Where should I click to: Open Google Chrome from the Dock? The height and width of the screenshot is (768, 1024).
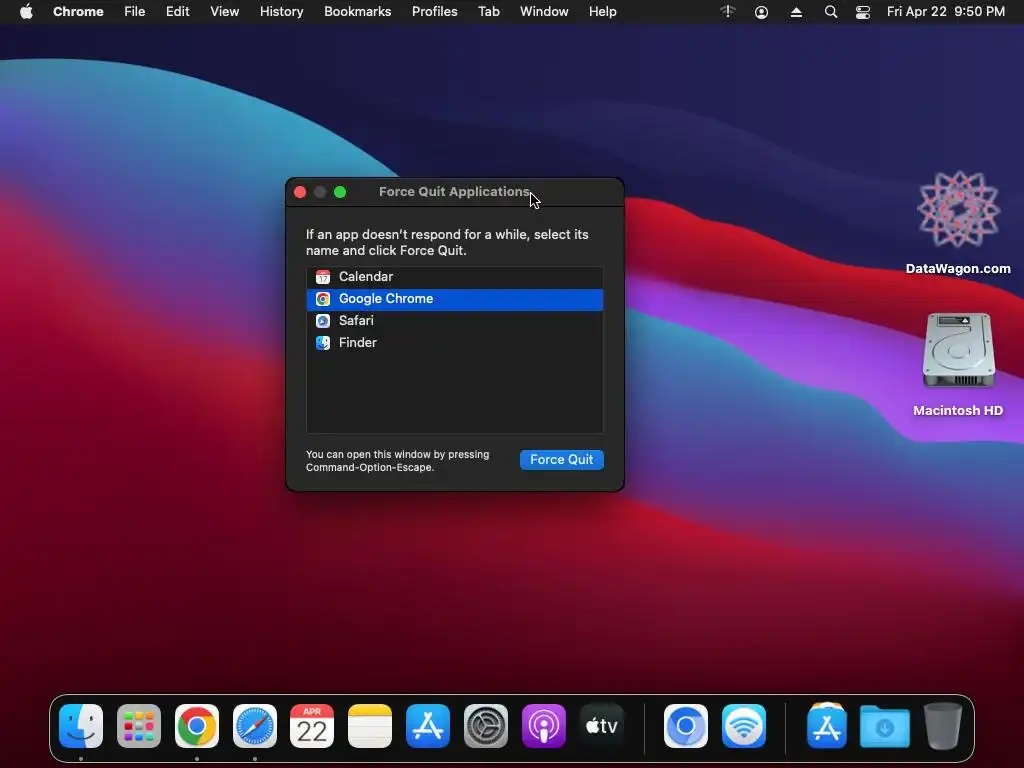197,726
